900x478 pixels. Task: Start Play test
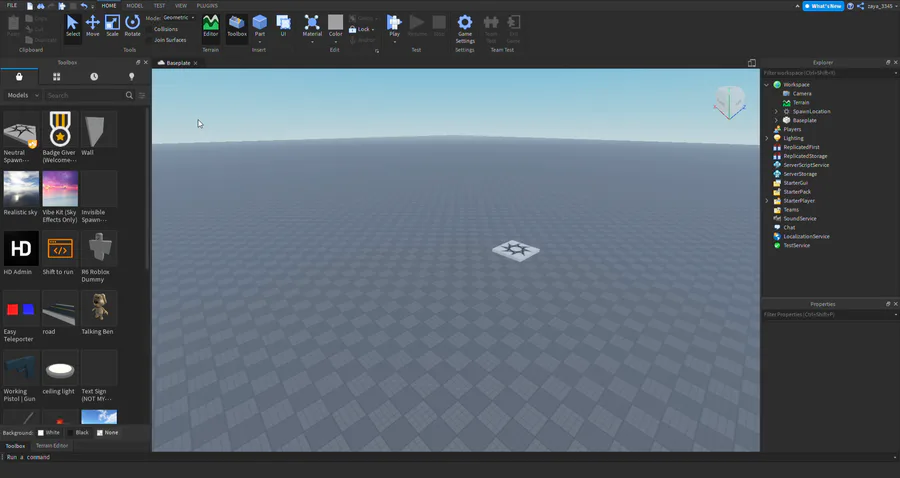[x=394, y=26]
